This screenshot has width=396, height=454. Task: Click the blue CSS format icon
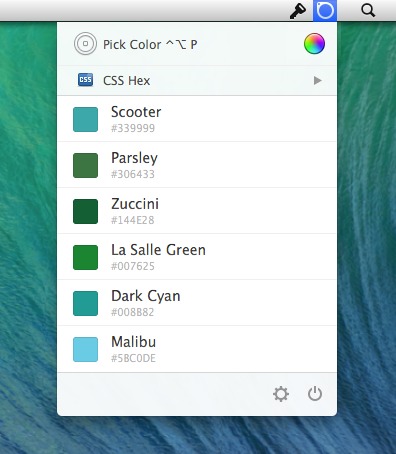pos(85,80)
